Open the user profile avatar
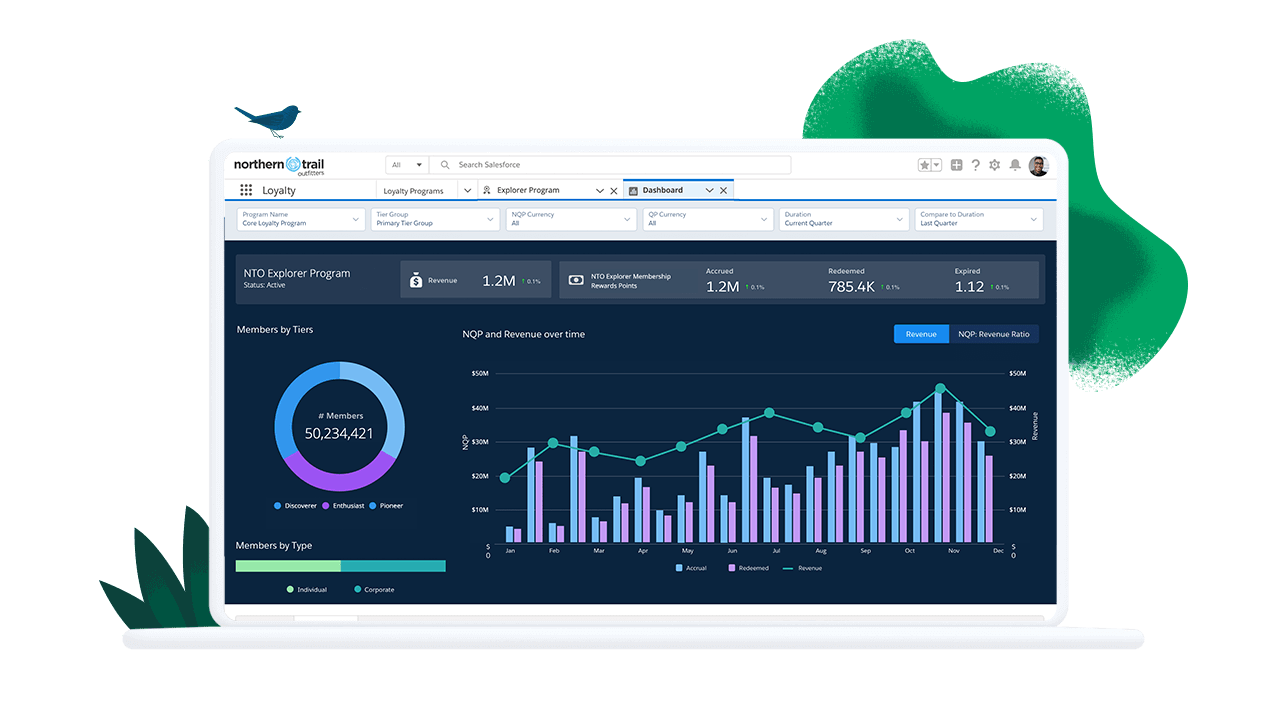Screen dimensions: 1268x714 1038,165
